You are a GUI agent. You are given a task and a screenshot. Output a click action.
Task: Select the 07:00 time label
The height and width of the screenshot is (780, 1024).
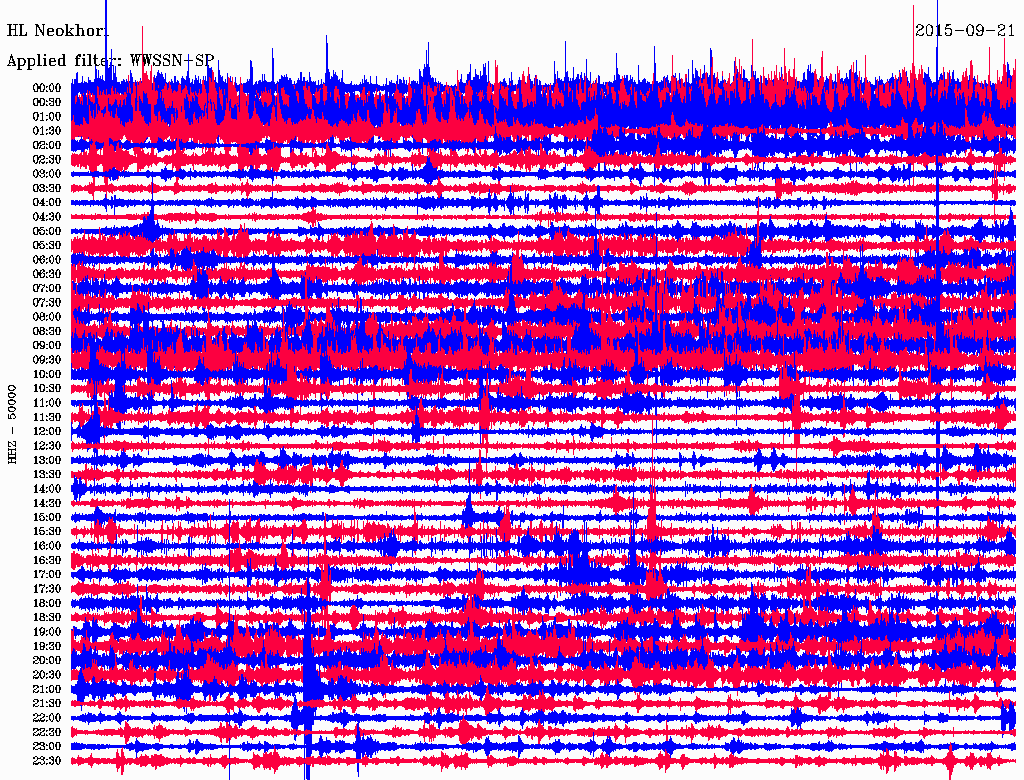pos(47,288)
